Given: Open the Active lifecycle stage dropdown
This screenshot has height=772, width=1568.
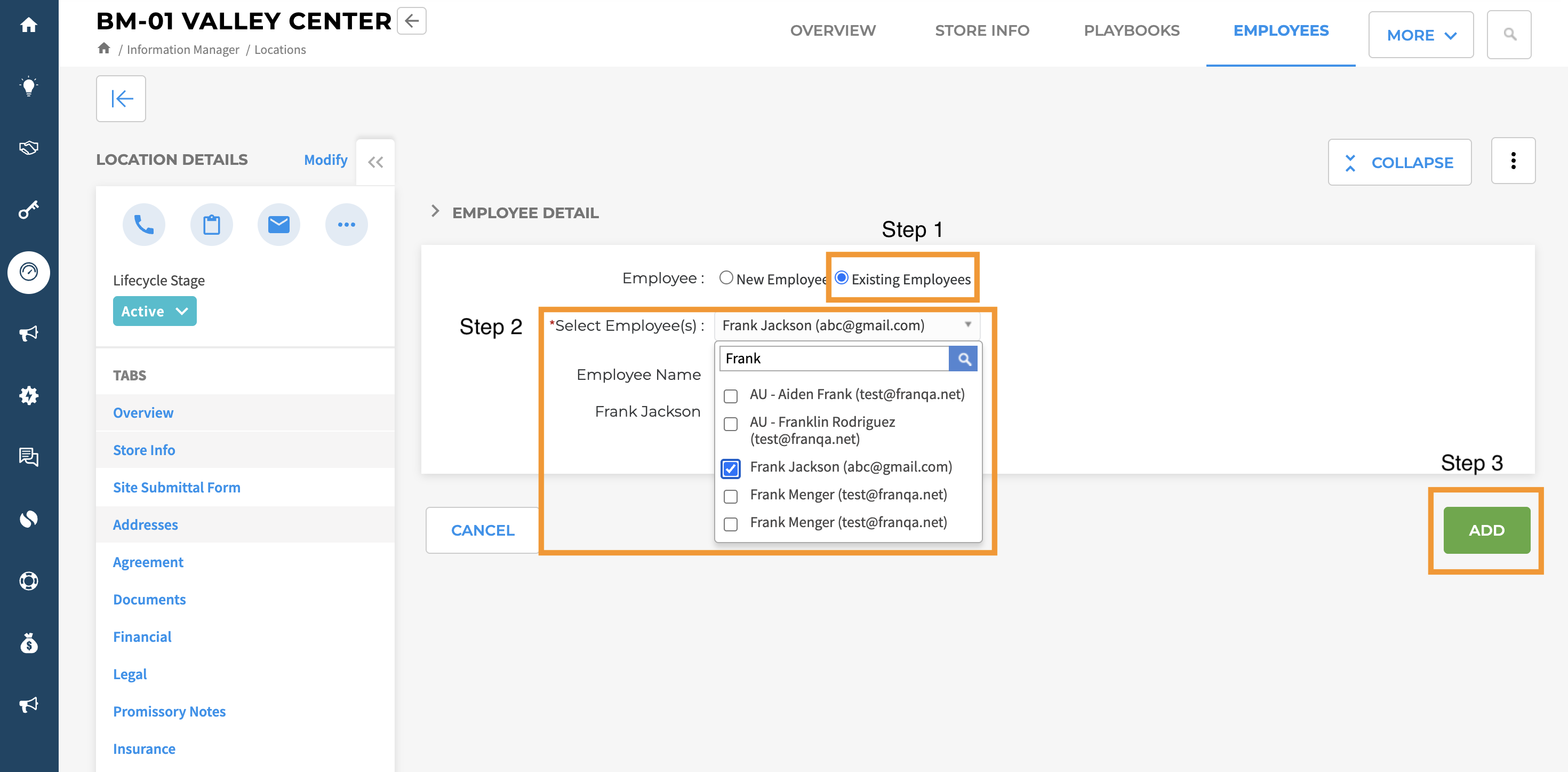Looking at the screenshot, I should click(x=155, y=311).
